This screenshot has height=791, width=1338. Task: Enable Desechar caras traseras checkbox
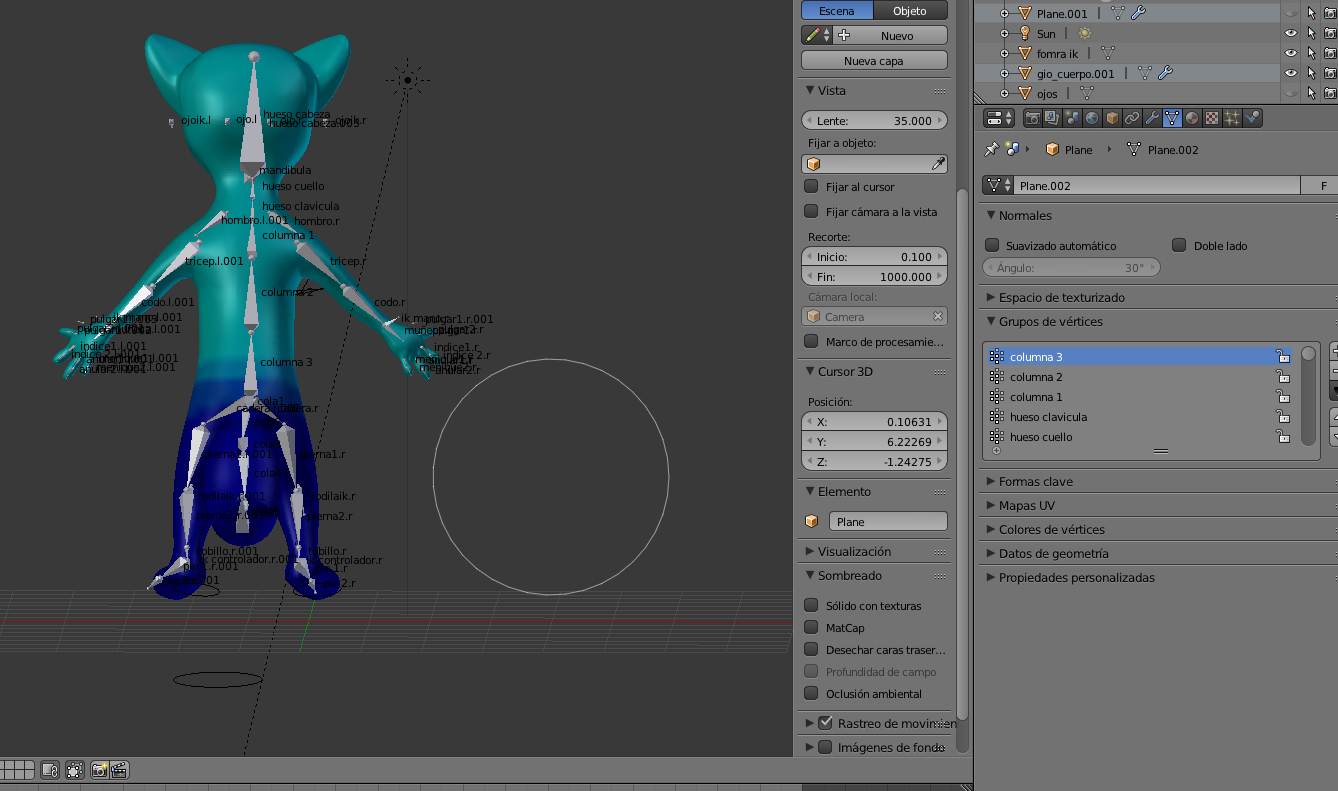[811, 649]
